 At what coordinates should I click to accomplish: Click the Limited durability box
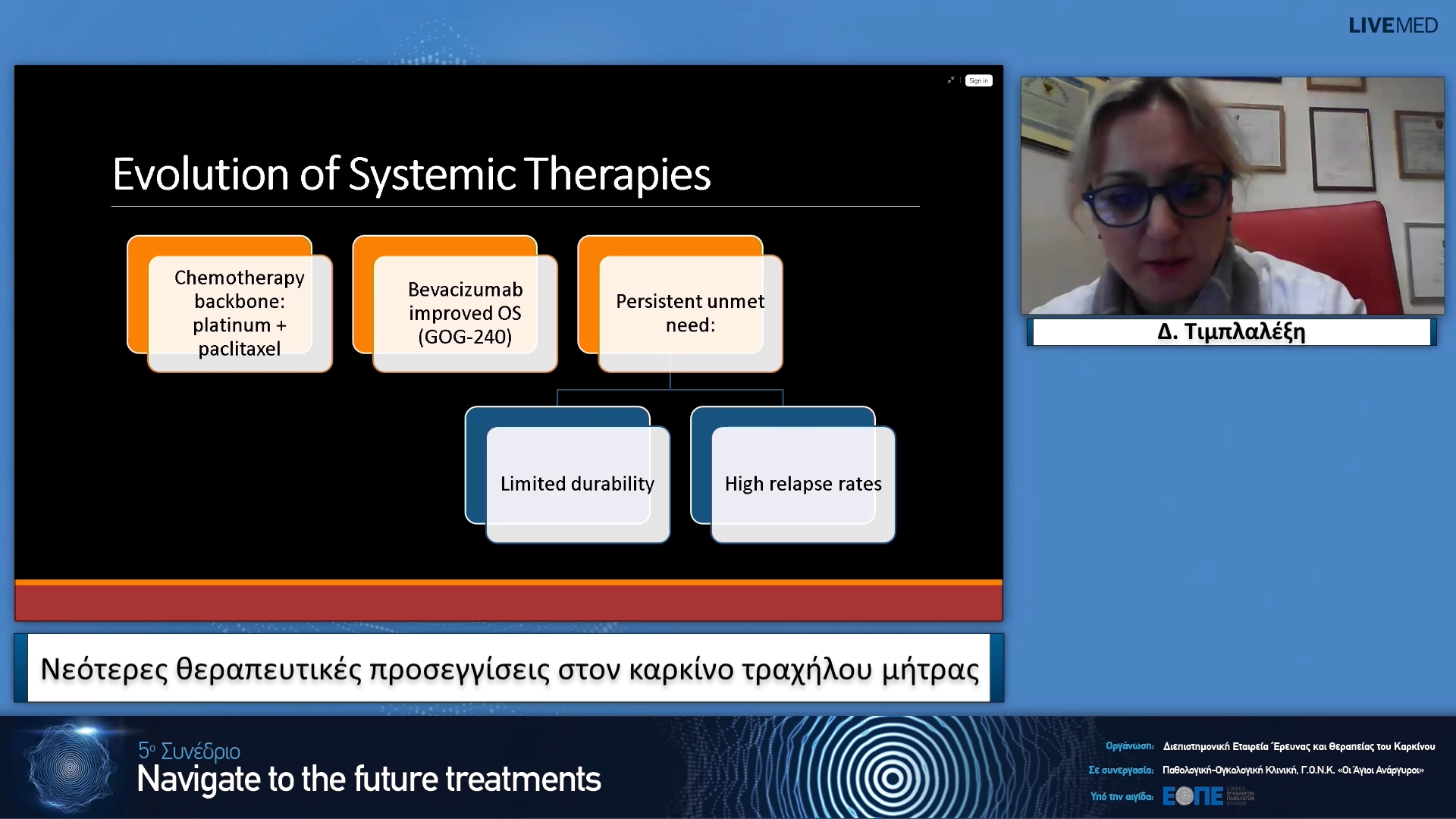pyautogui.click(x=576, y=483)
